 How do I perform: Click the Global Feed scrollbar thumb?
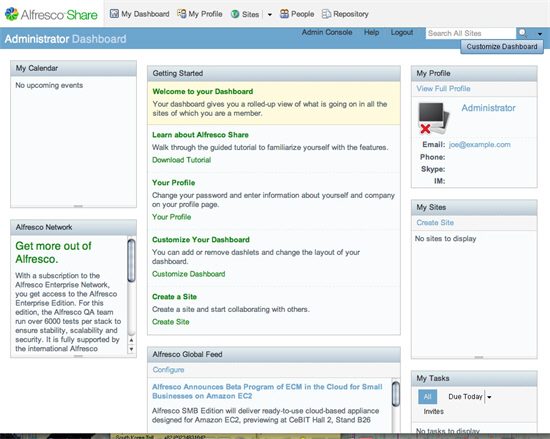[396, 394]
